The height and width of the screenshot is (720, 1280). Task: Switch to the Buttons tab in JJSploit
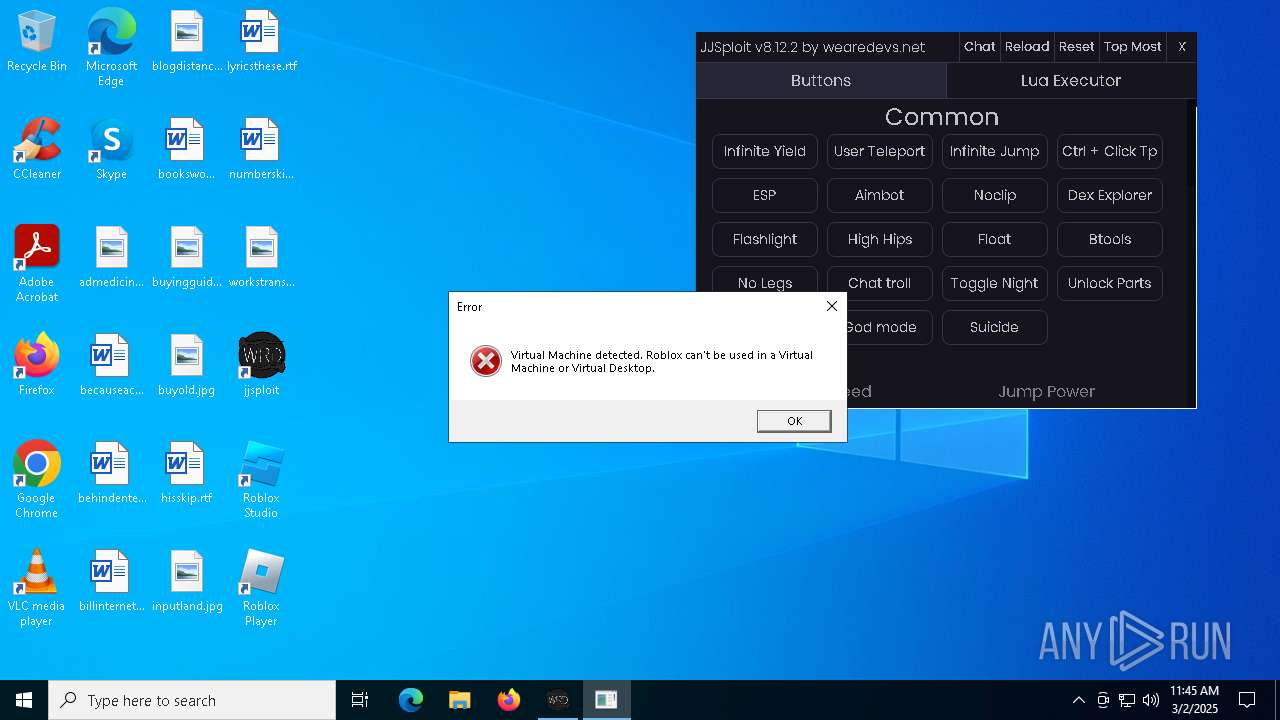tap(821, 81)
